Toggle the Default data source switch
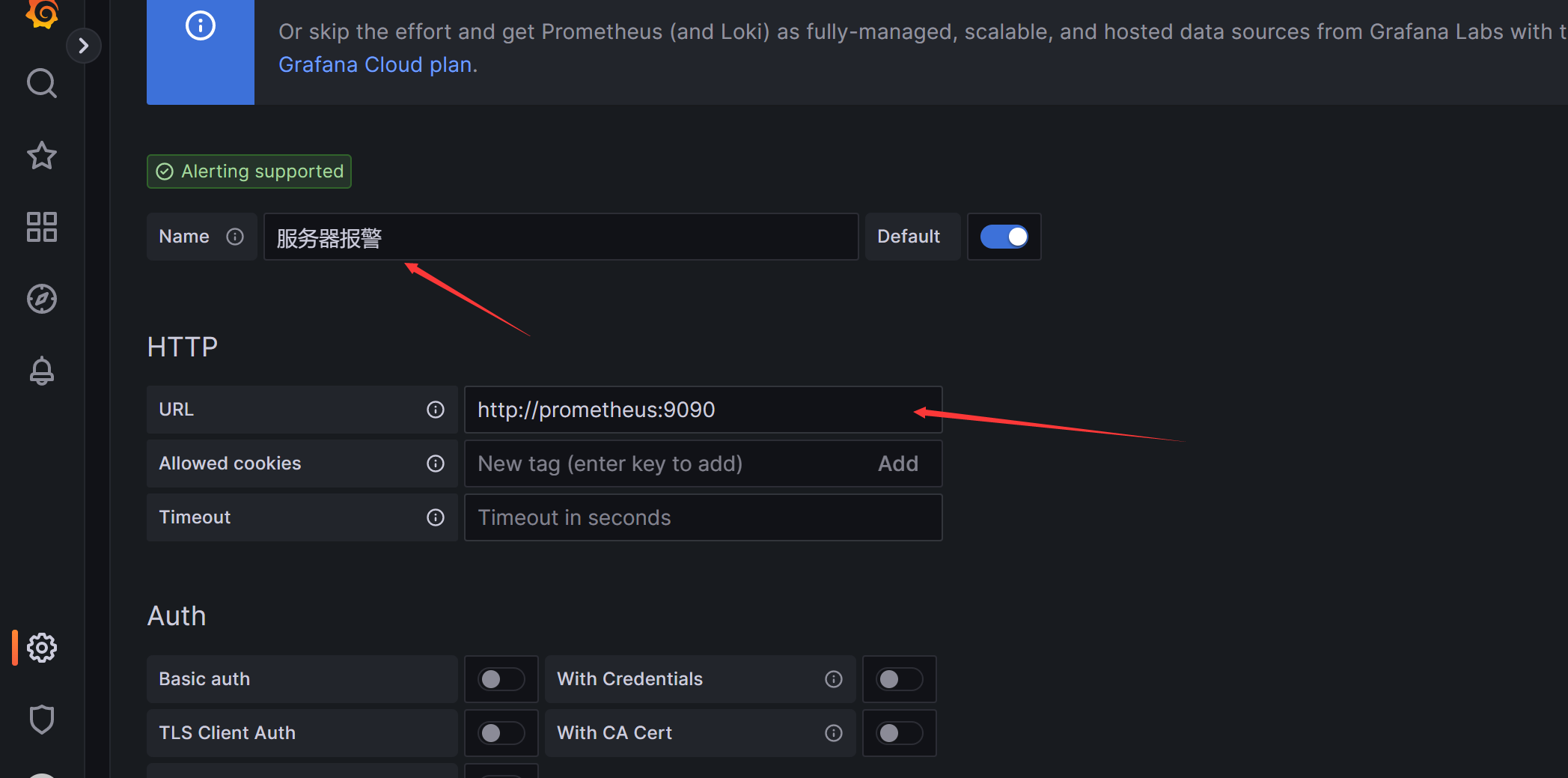The width and height of the screenshot is (1568, 778). pyautogui.click(x=1004, y=237)
